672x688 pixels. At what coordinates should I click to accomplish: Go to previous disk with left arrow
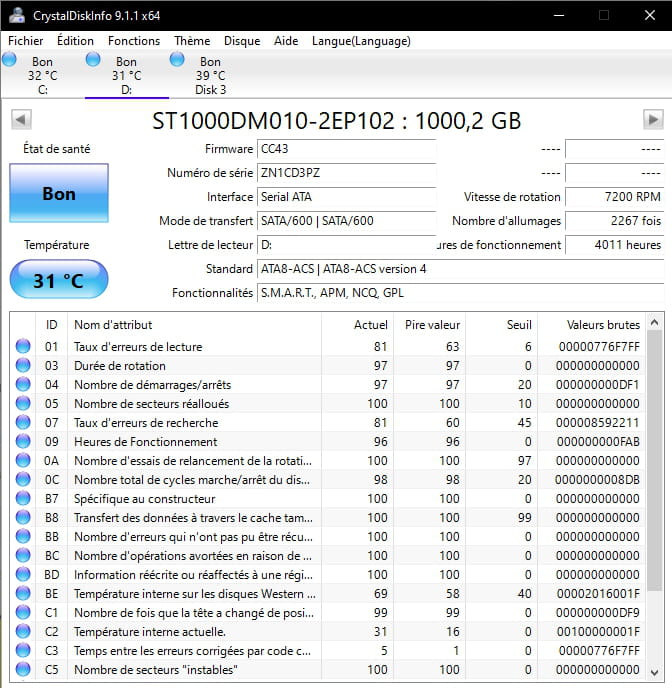click(21, 120)
